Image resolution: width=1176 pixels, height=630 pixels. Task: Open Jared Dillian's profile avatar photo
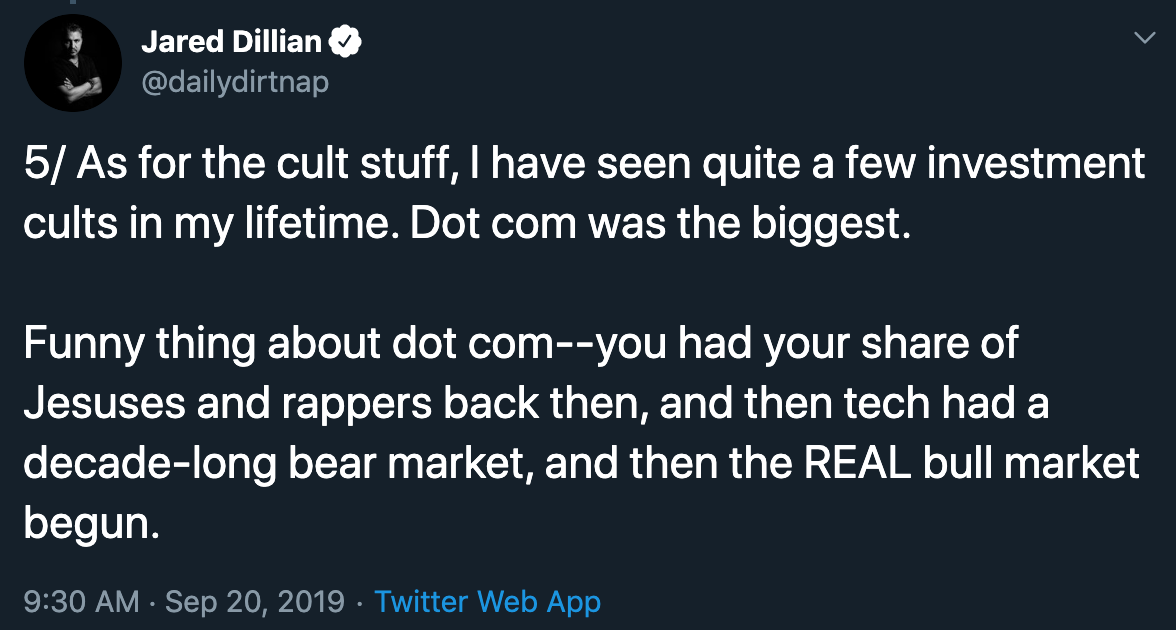click(x=73, y=63)
